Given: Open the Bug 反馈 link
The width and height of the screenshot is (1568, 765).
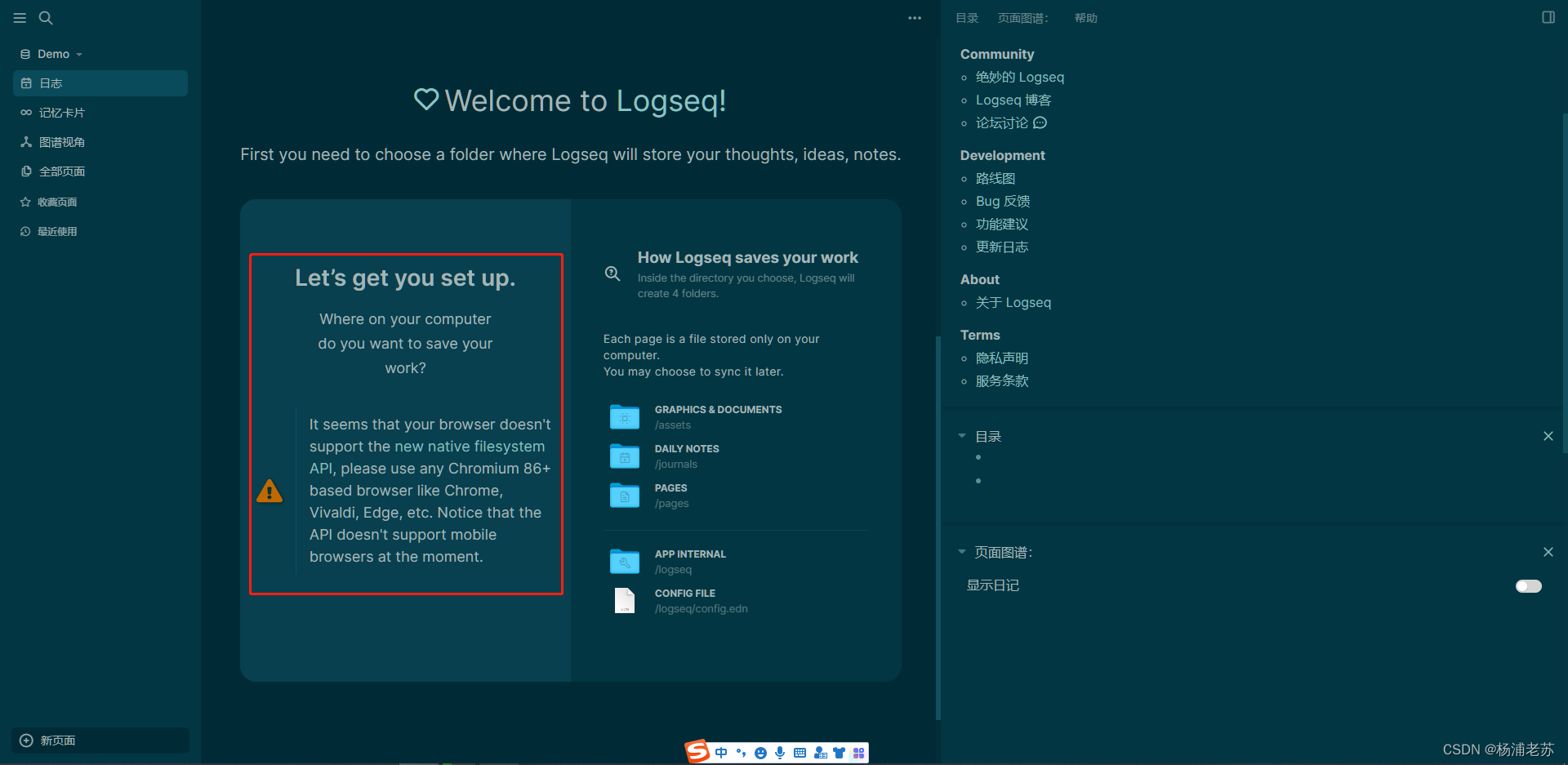Looking at the screenshot, I should [x=1003, y=201].
